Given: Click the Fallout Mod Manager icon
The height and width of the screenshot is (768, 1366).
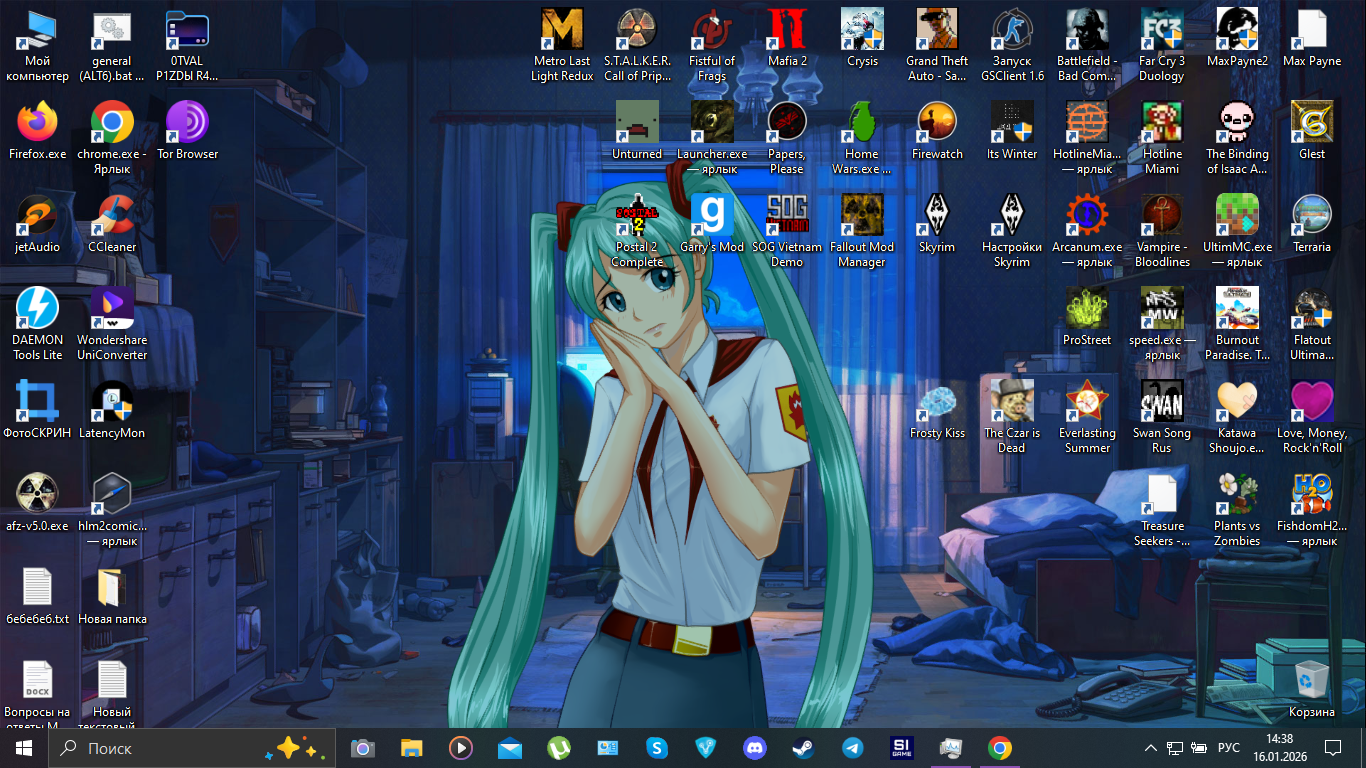Looking at the screenshot, I should (x=862, y=232).
